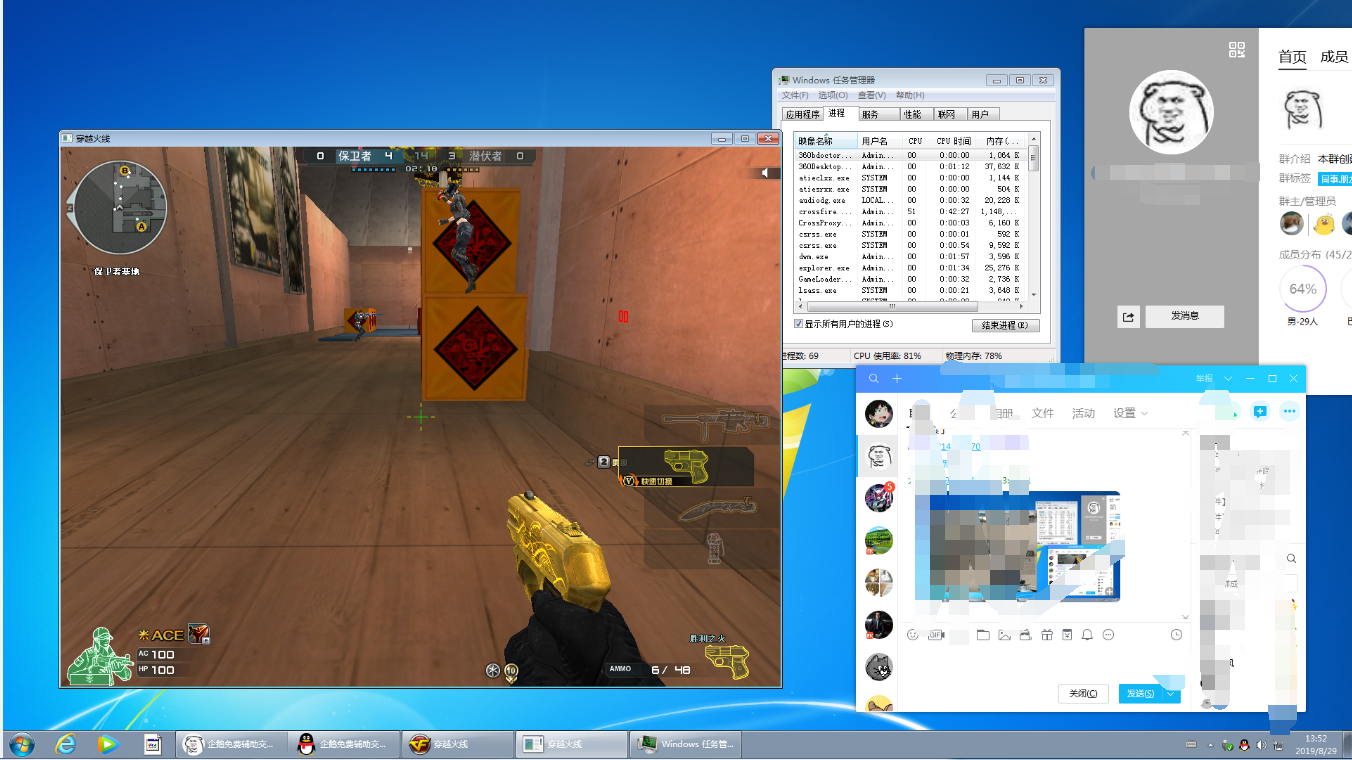Show hidden tray icons arrow

(1211, 745)
